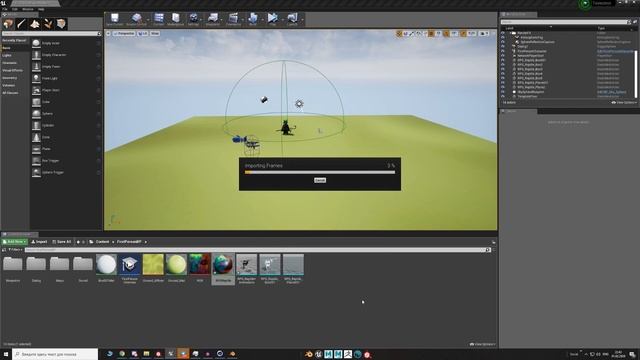Click the Importing Frames progress bar
Screen dimensions: 640x360
(320, 172)
